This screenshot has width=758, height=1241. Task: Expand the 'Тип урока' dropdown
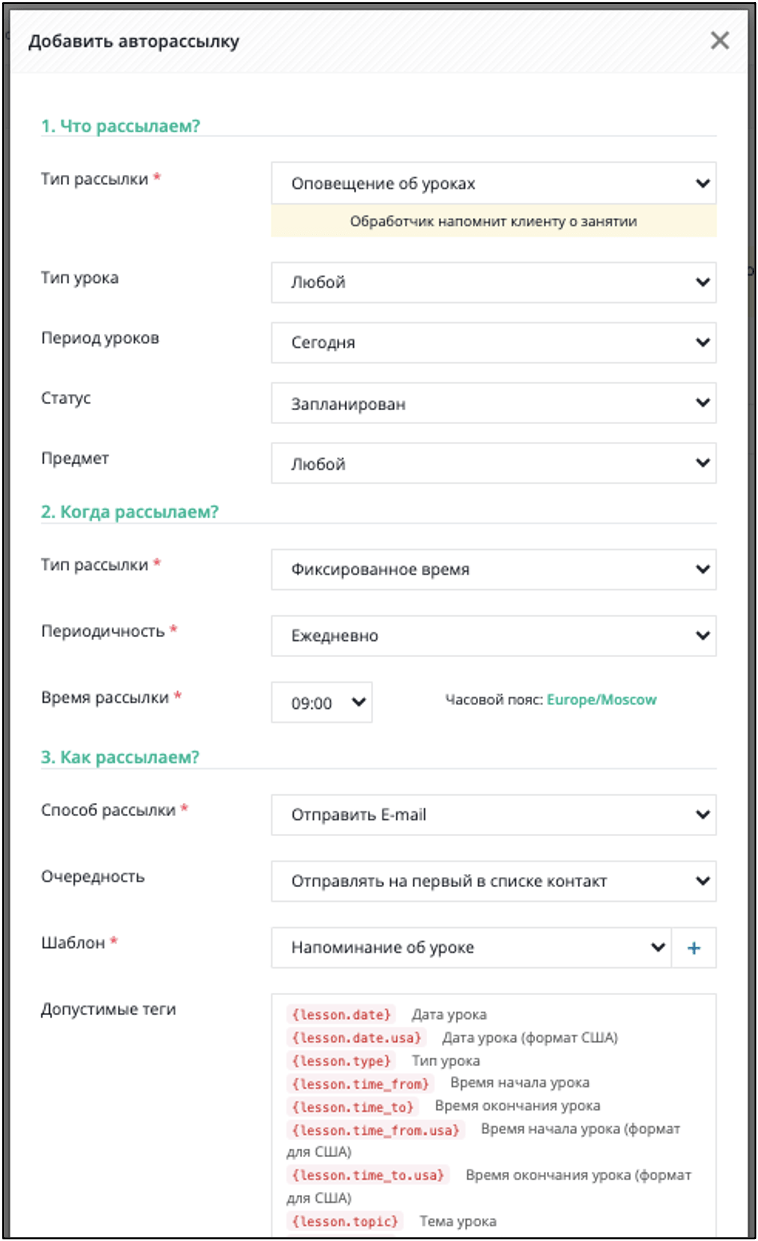tap(493, 283)
